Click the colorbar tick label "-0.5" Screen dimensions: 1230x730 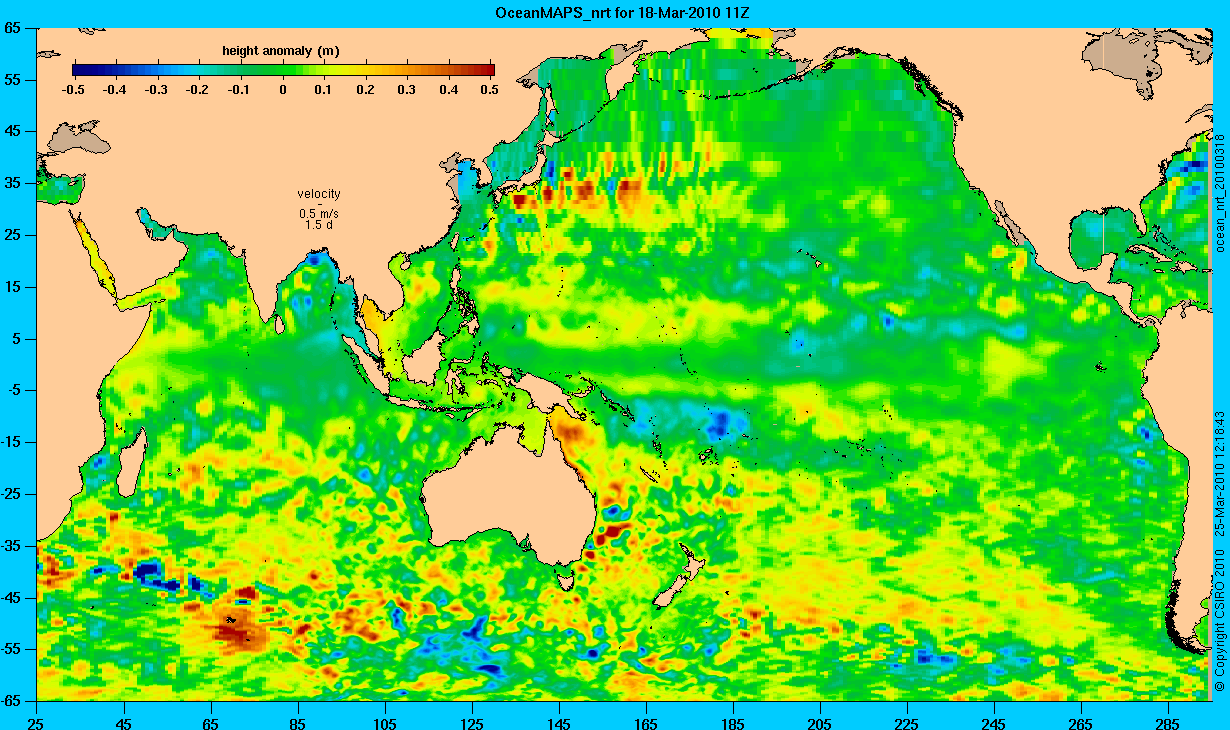[x=73, y=90]
